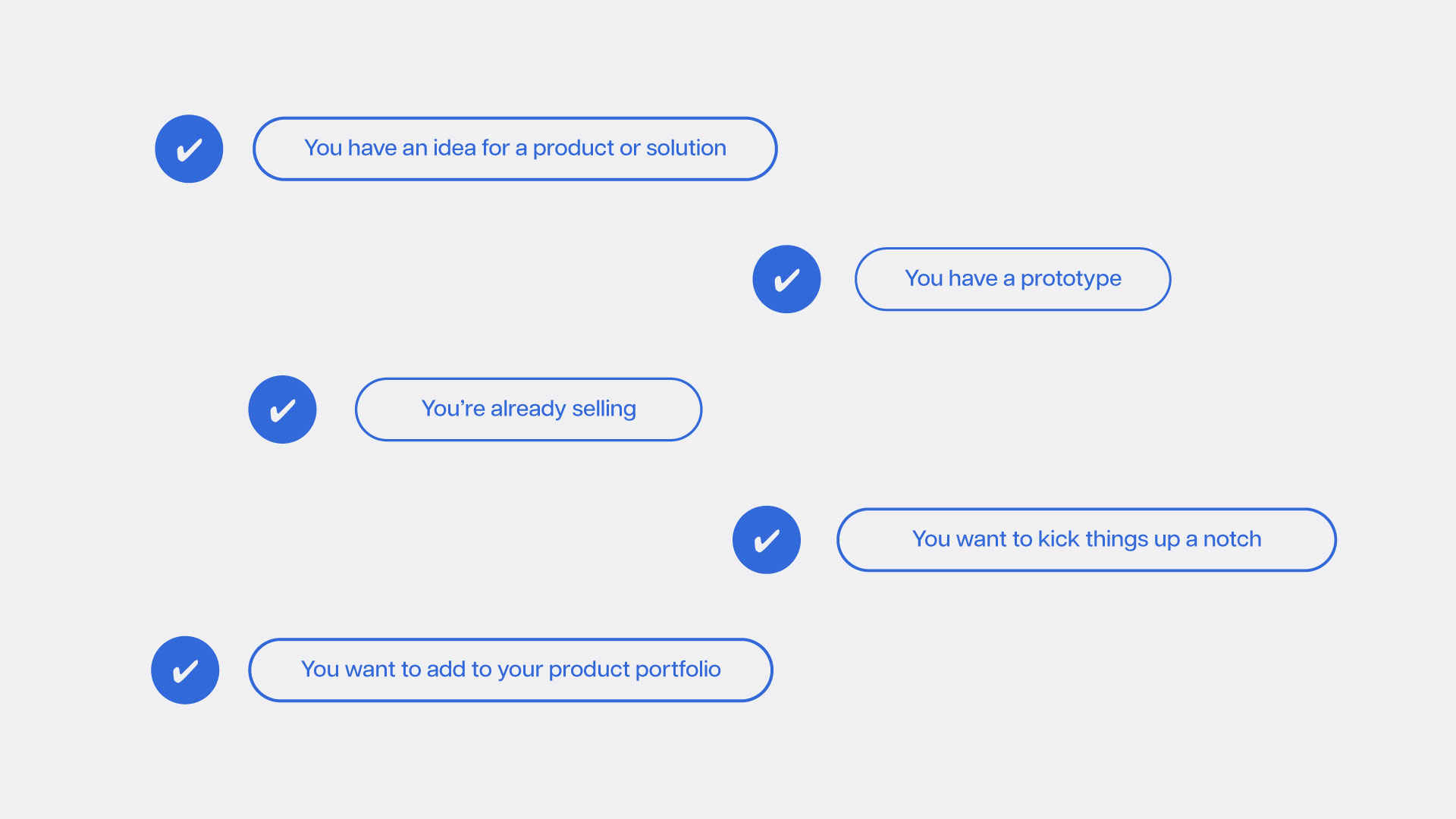The width and height of the screenshot is (1456, 819).
Task: Click the word "notch" in the pill label
Action: [x=1232, y=539]
